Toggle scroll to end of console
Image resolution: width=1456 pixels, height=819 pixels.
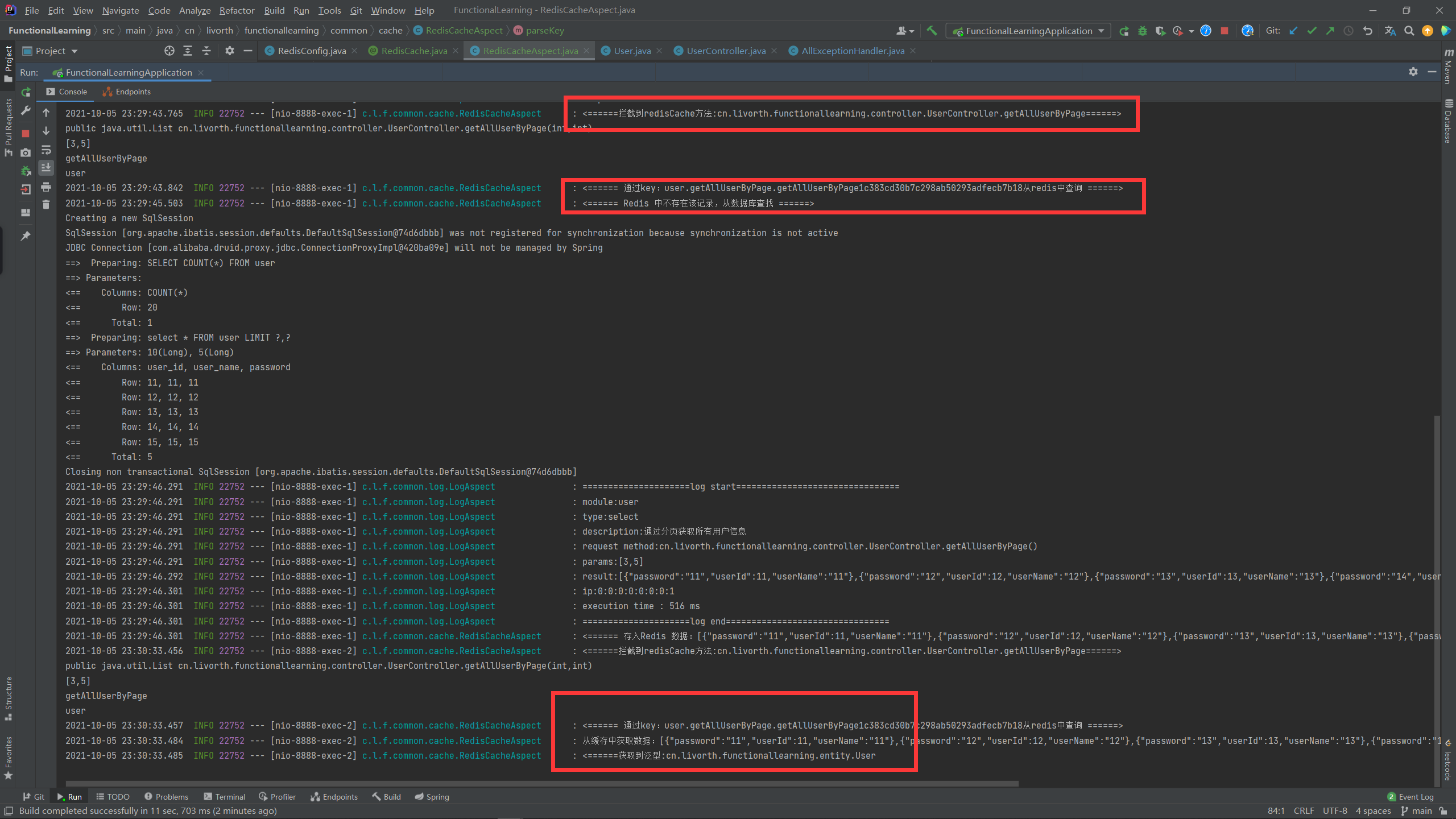pyautogui.click(x=46, y=168)
